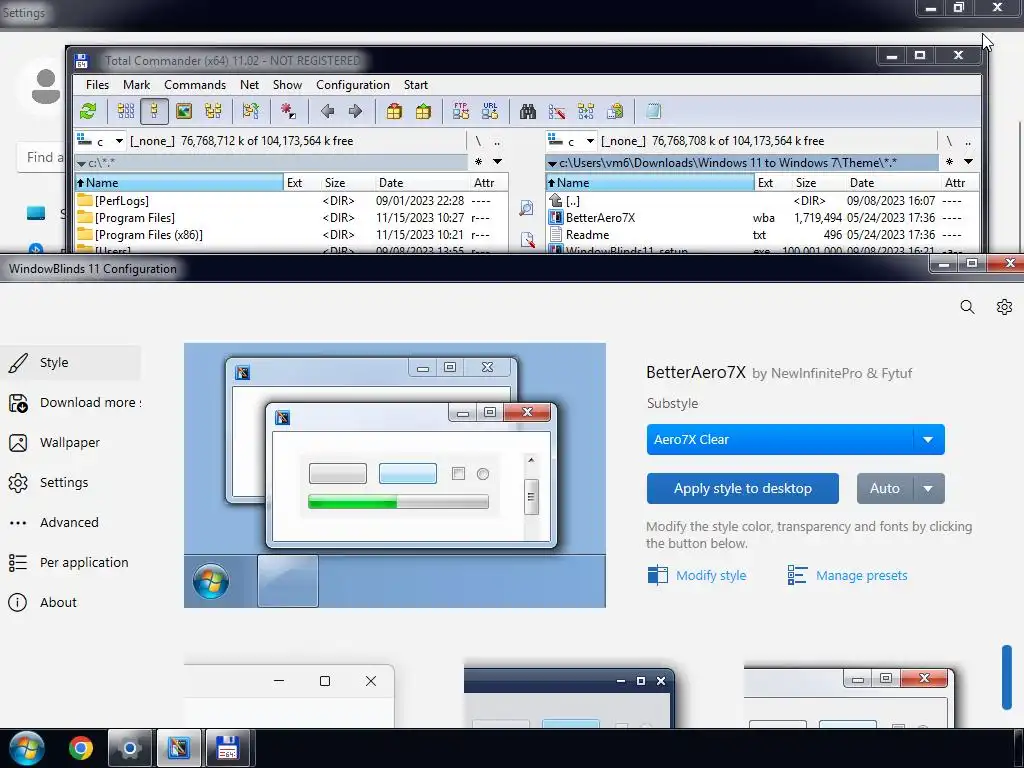Click the Auto button in WindowBlinds

pos(884,488)
